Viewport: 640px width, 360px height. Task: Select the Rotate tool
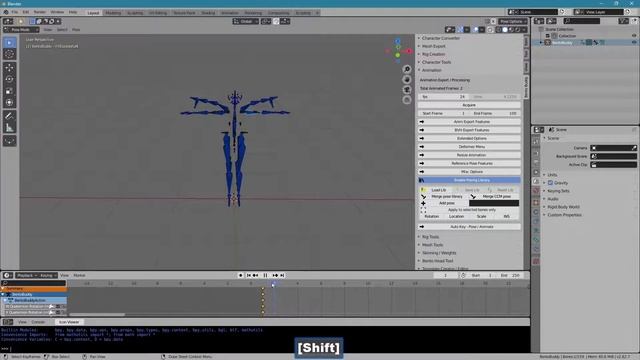click(x=9, y=79)
